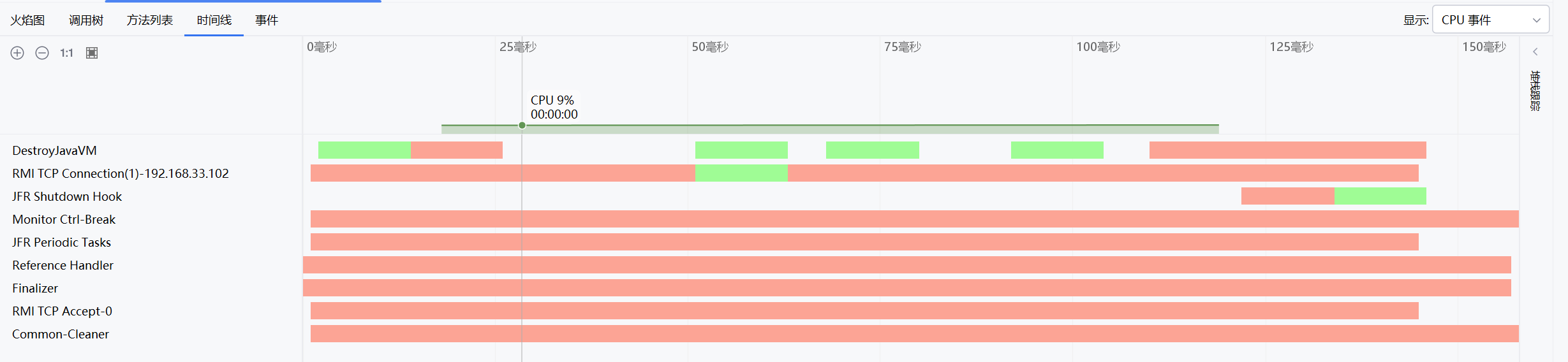The width and height of the screenshot is (1568, 362).
Task: Collapse the right side panel chevron
Action: (x=1535, y=52)
